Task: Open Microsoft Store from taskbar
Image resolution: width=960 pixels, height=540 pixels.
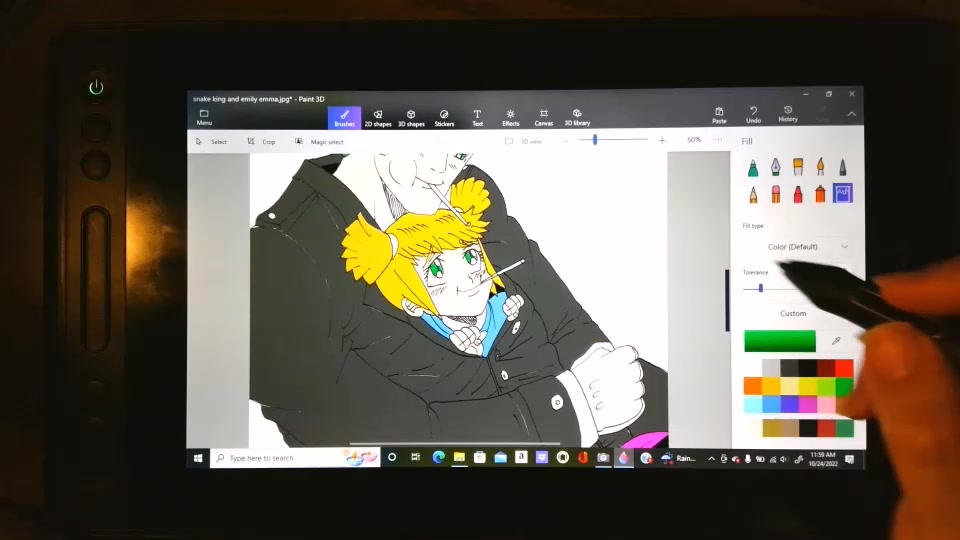Action: pos(480,457)
